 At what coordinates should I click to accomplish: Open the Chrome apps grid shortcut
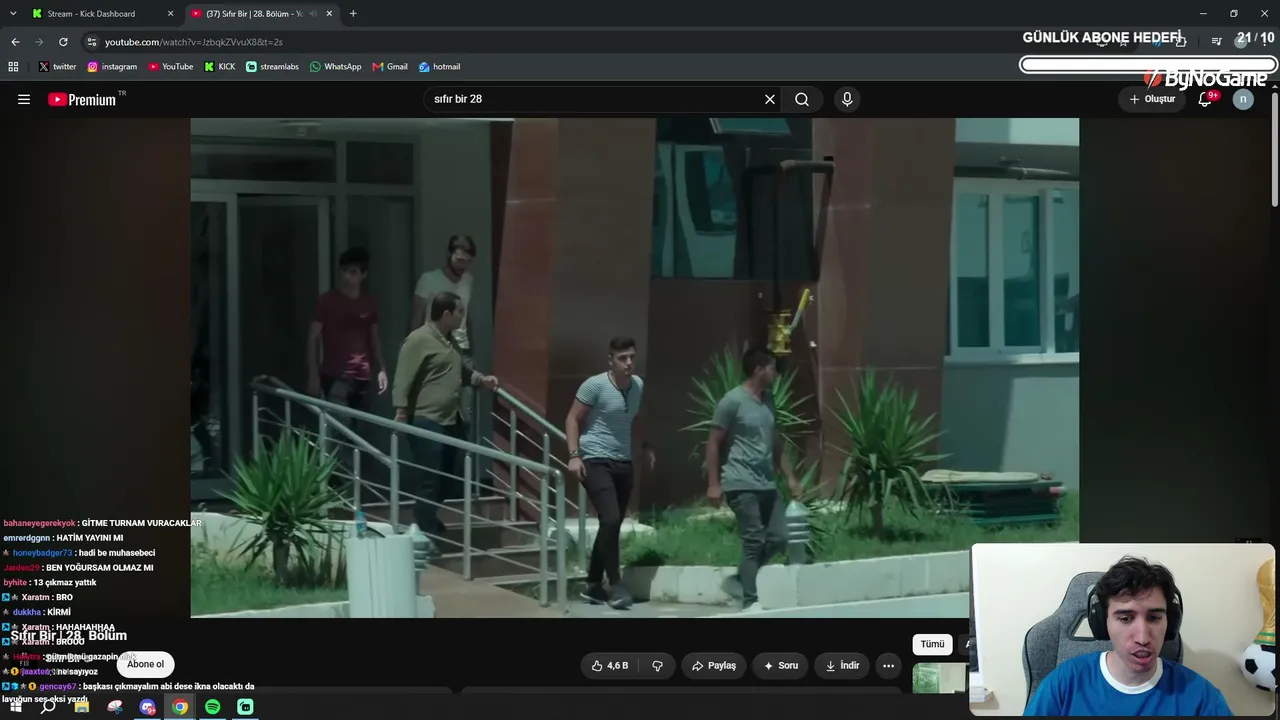point(13,67)
